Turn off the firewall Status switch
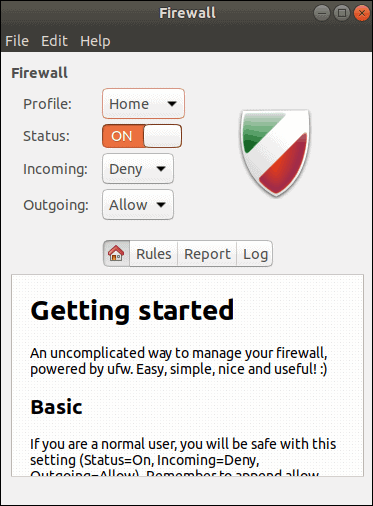 coord(142,136)
